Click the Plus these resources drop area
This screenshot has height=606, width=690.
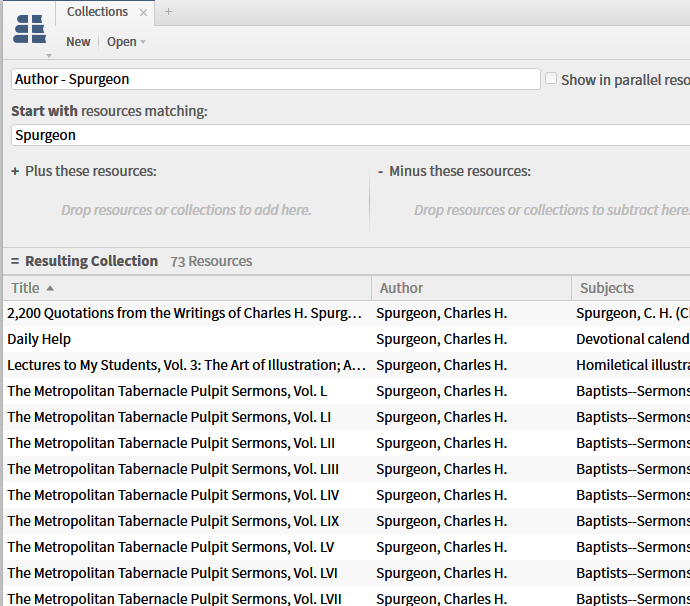click(x=186, y=210)
